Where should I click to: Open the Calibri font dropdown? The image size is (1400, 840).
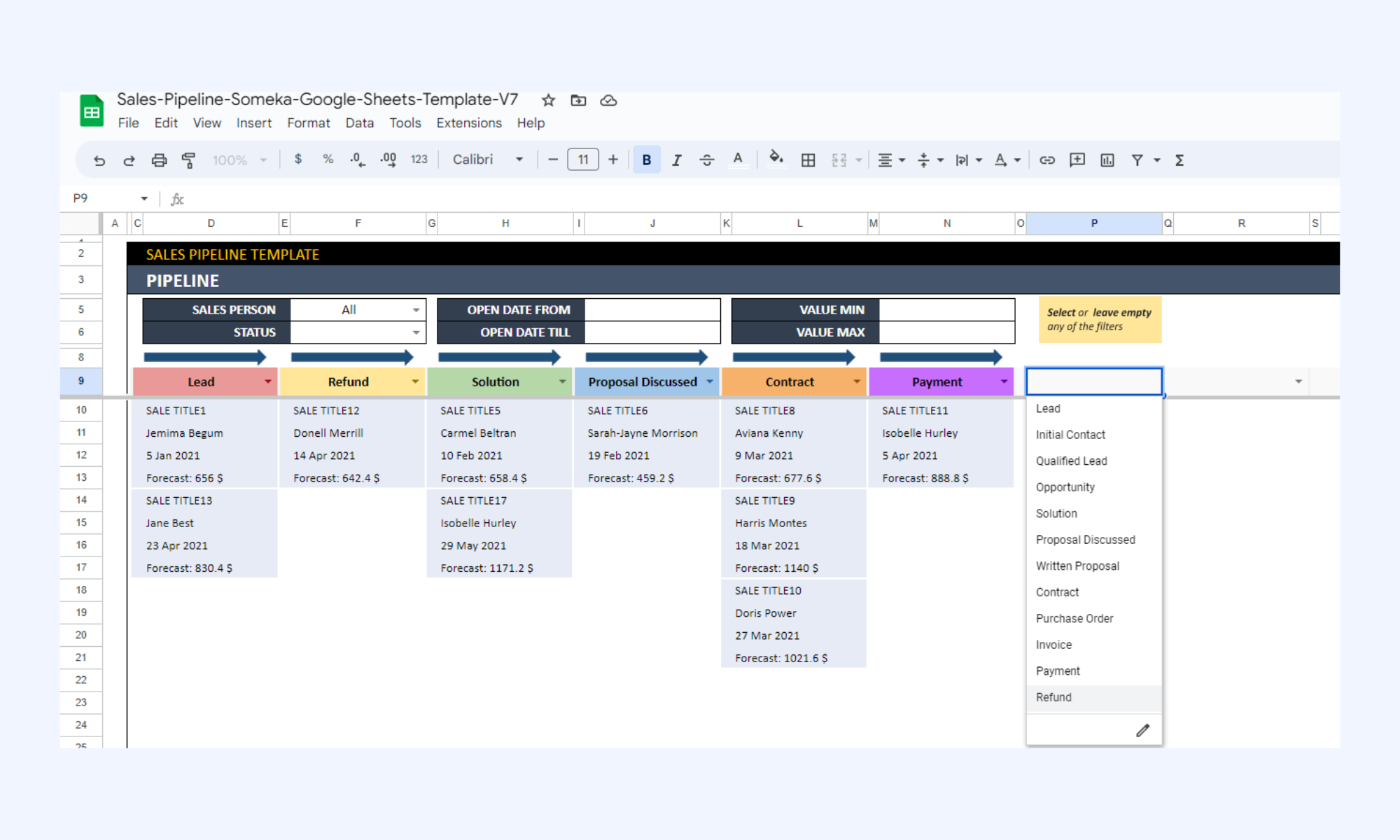click(x=488, y=160)
